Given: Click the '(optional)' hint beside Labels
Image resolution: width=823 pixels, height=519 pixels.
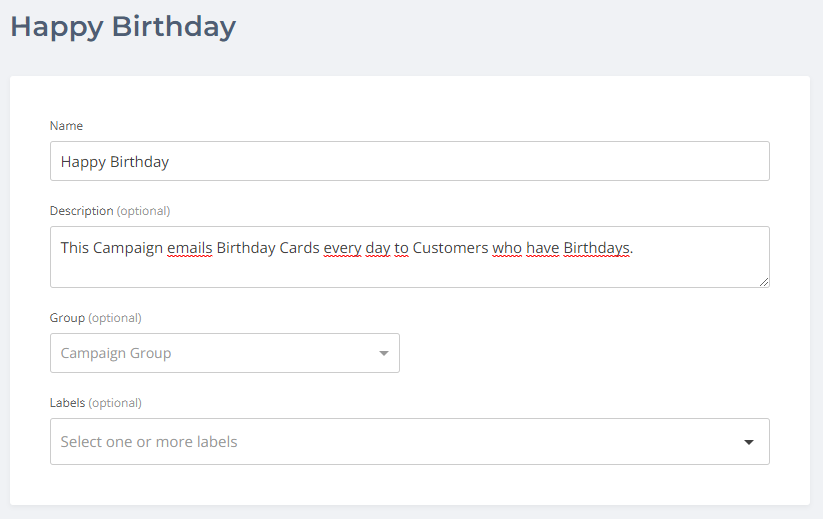Looking at the screenshot, I should [x=115, y=403].
